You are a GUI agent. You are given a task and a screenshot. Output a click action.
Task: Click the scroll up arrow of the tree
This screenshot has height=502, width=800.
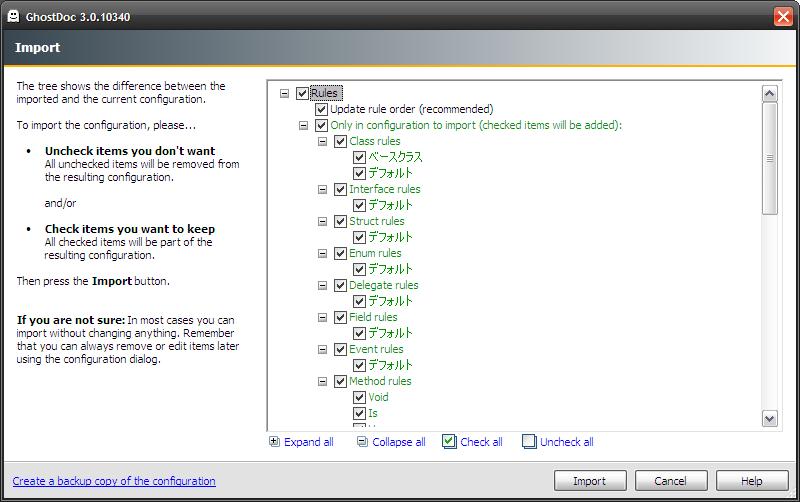769,93
